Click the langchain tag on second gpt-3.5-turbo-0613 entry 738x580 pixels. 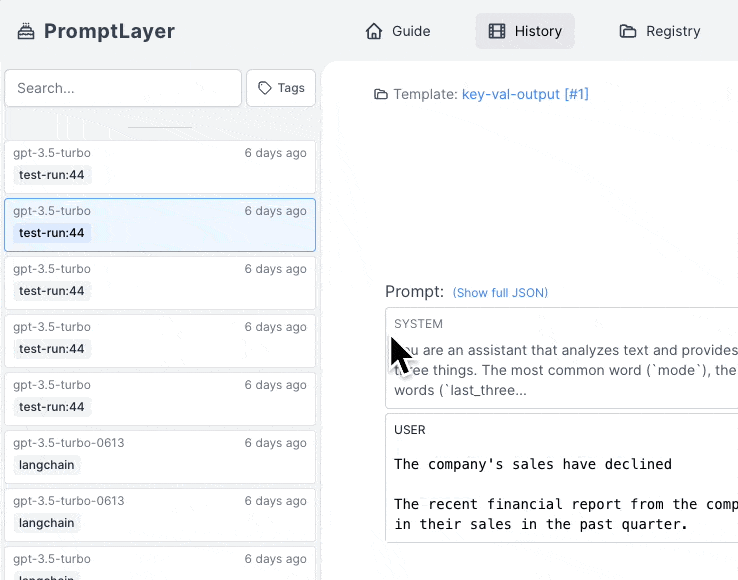[47, 523]
